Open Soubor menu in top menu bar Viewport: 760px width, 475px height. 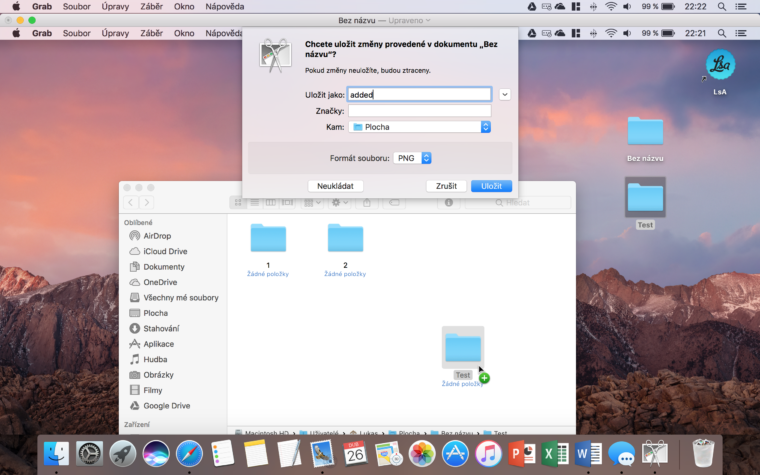click(x=77, y=7)
